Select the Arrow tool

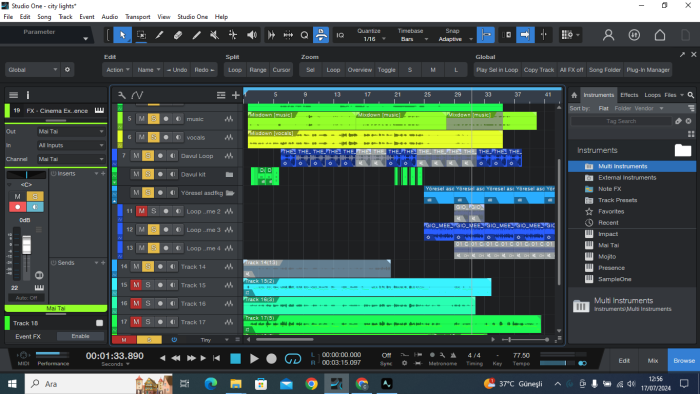122,35
